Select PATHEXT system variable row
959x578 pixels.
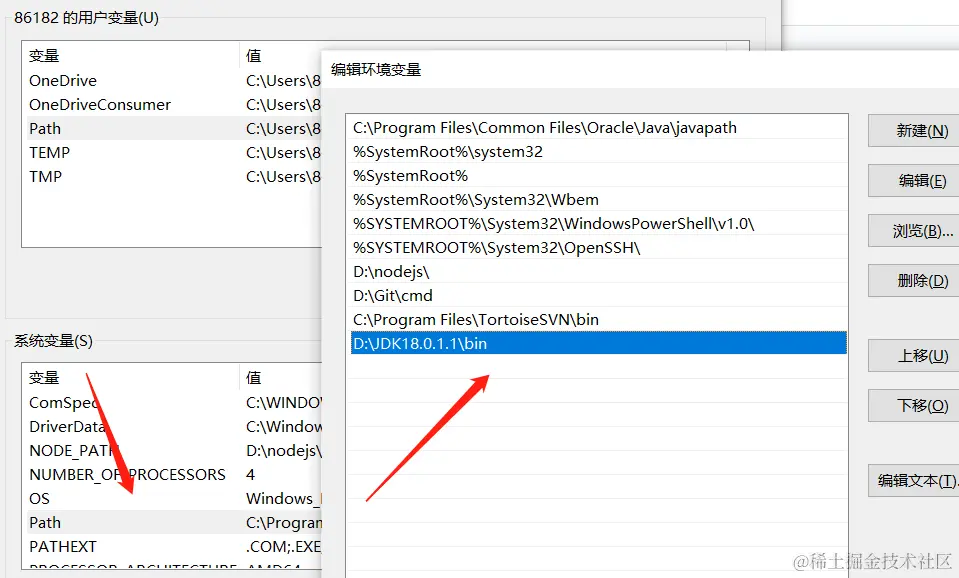click(x=172, y=546)
